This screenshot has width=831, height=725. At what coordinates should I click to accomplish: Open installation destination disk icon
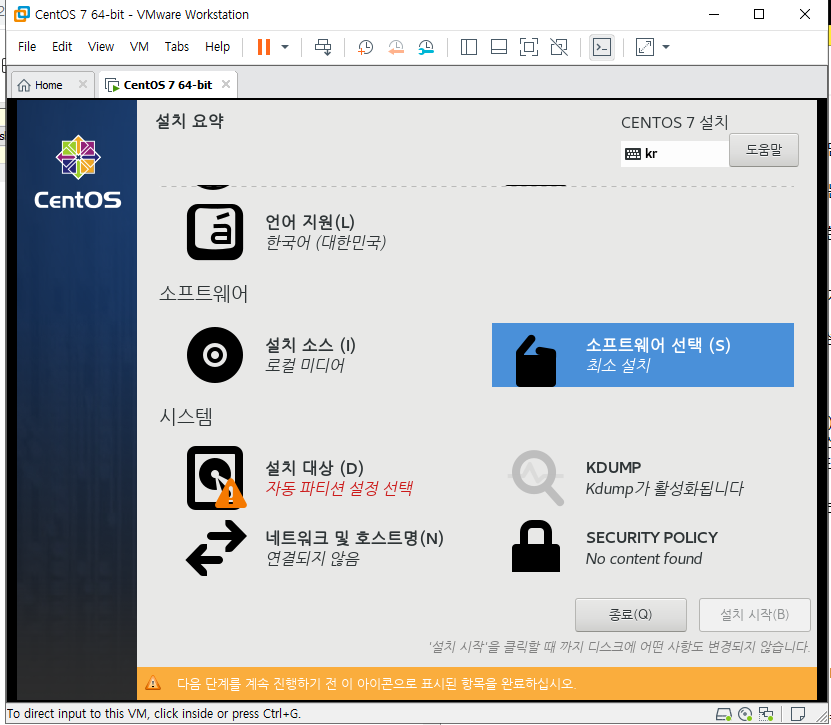pos(216,478)
